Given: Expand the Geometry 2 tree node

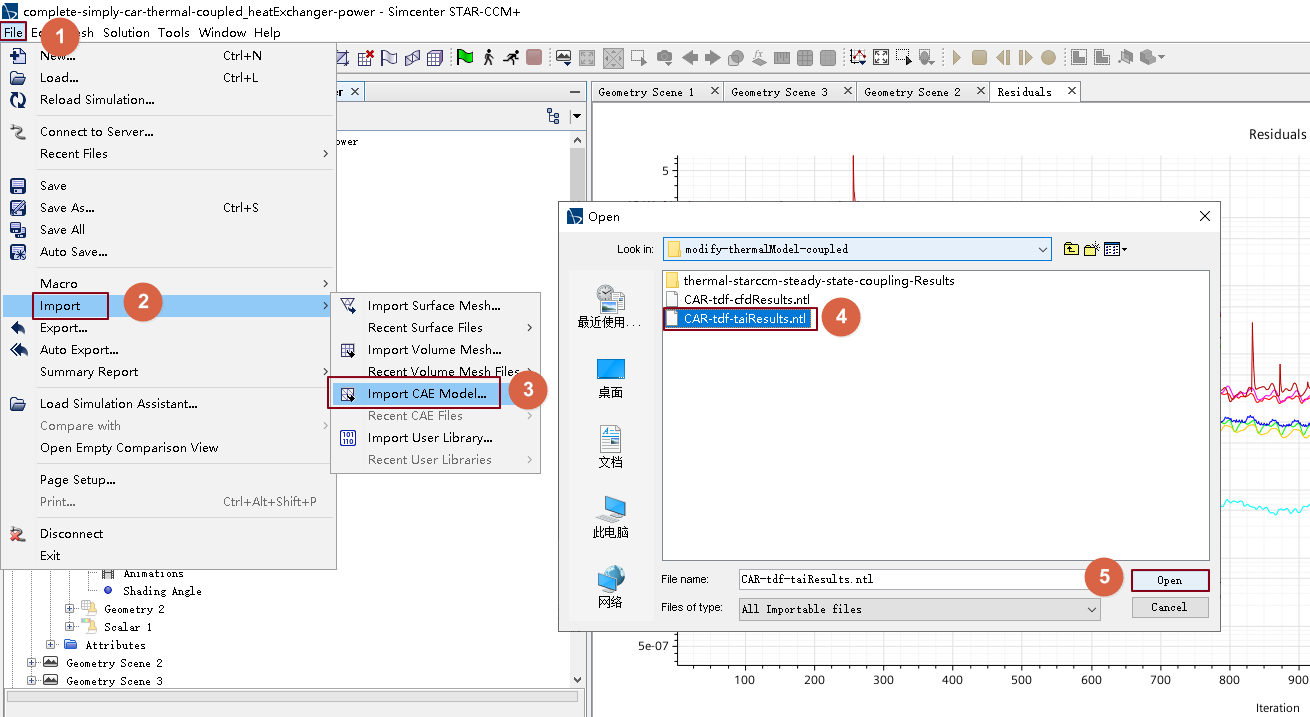Looking at the screenshot, I should click(70, 609).
